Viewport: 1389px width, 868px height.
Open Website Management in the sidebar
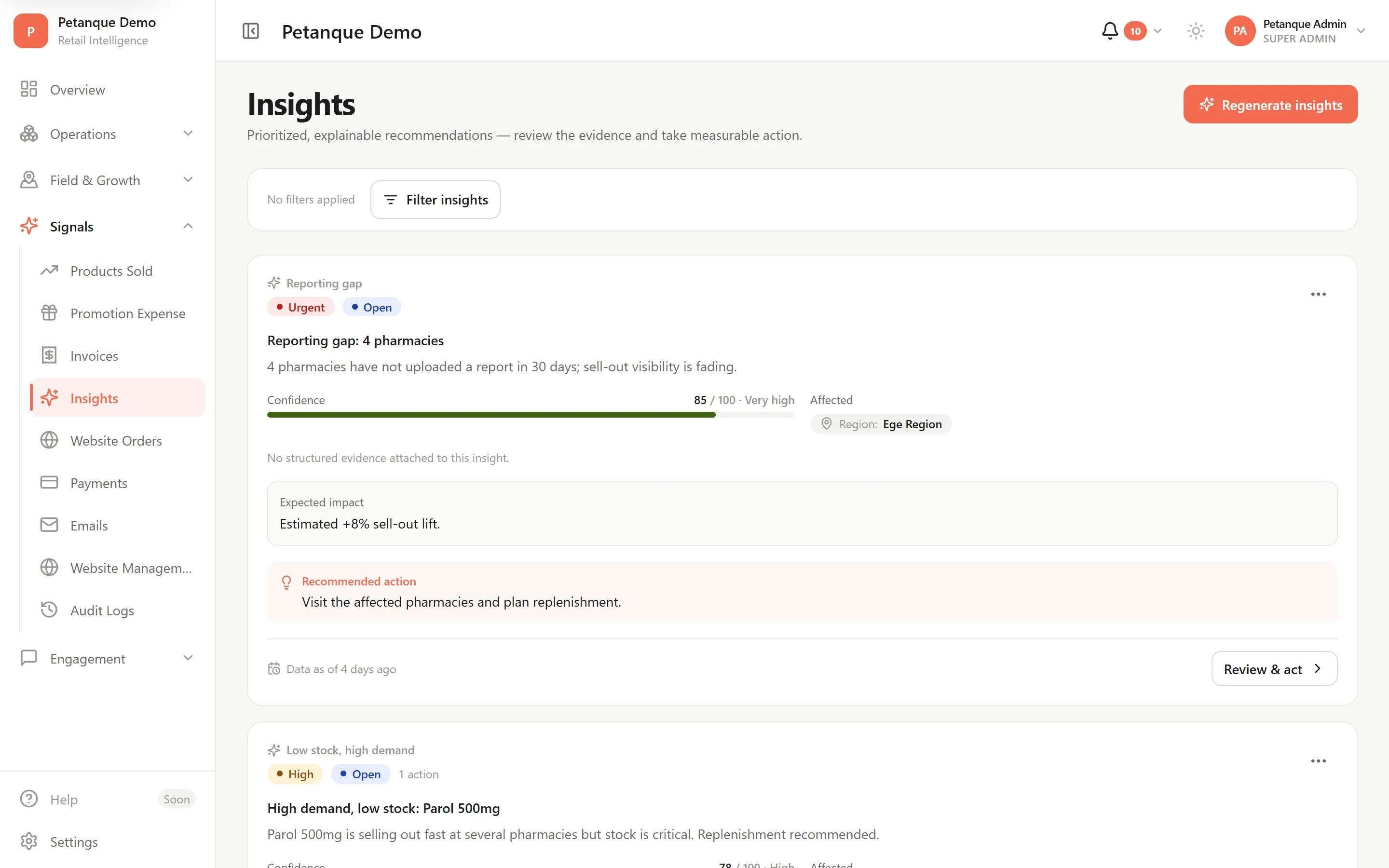118,567
